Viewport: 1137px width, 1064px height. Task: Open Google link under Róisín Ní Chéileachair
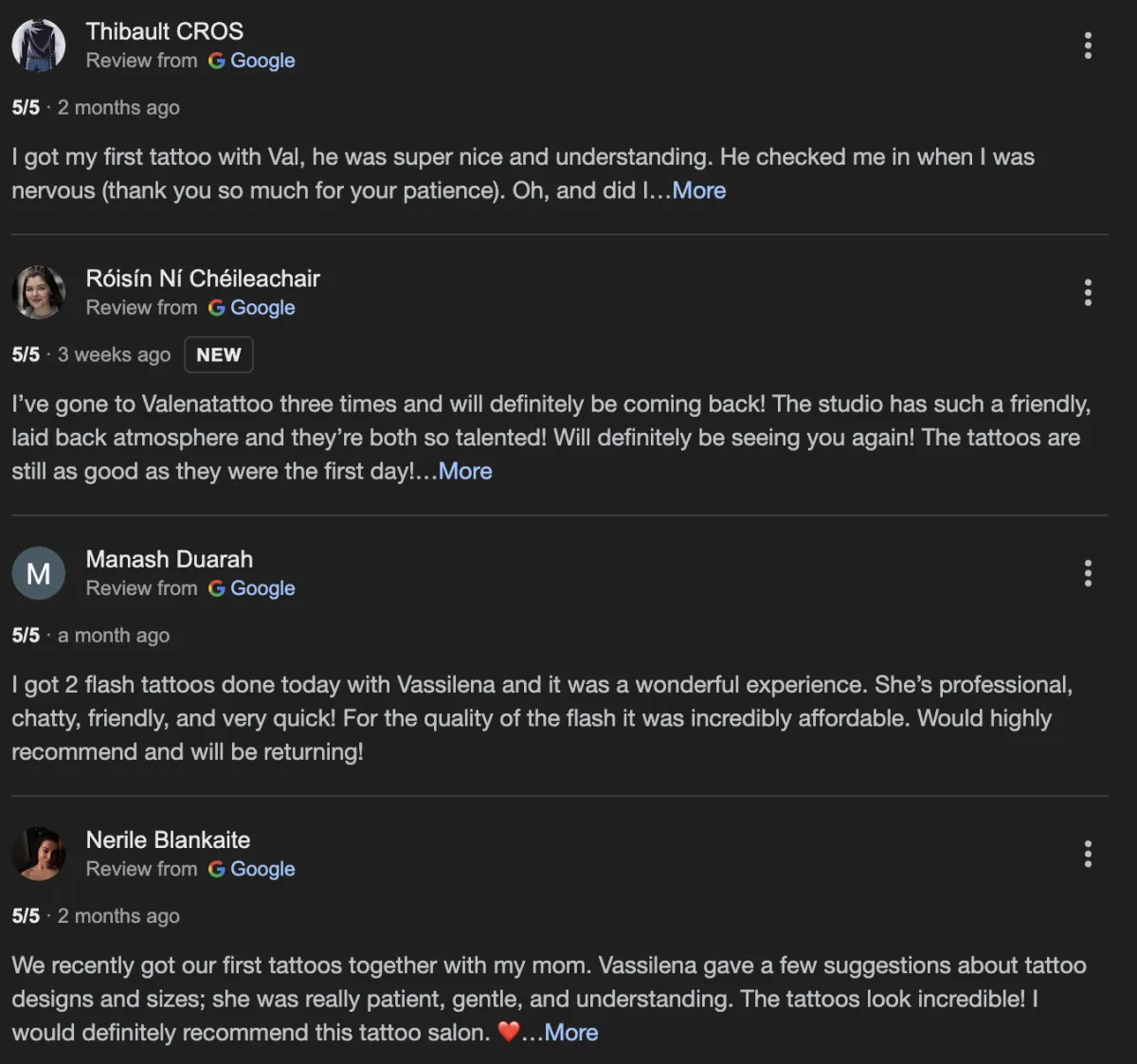click(252, 308)
